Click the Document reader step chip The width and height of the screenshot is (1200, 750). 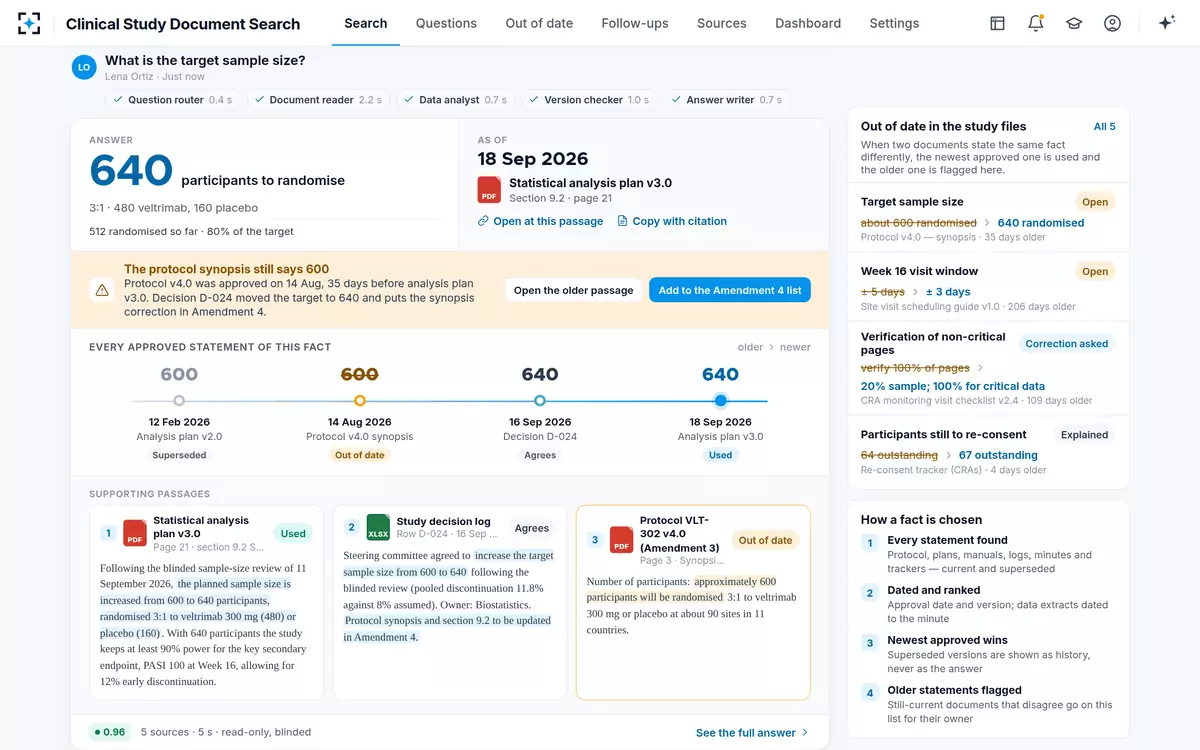[x=318, y=100]
